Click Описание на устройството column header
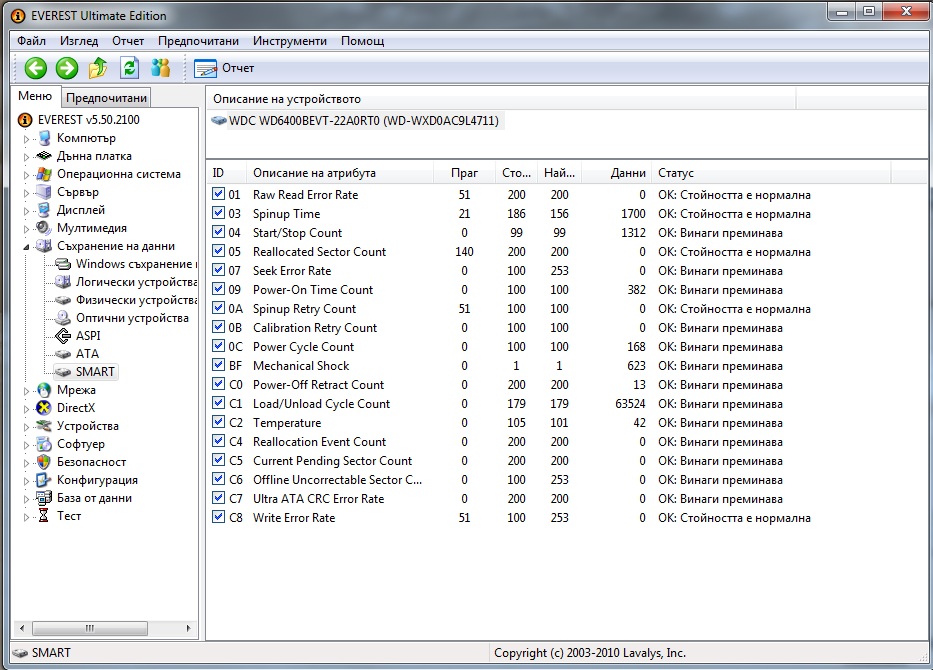Viewport: 933px width, 670px height. [500, 99]
